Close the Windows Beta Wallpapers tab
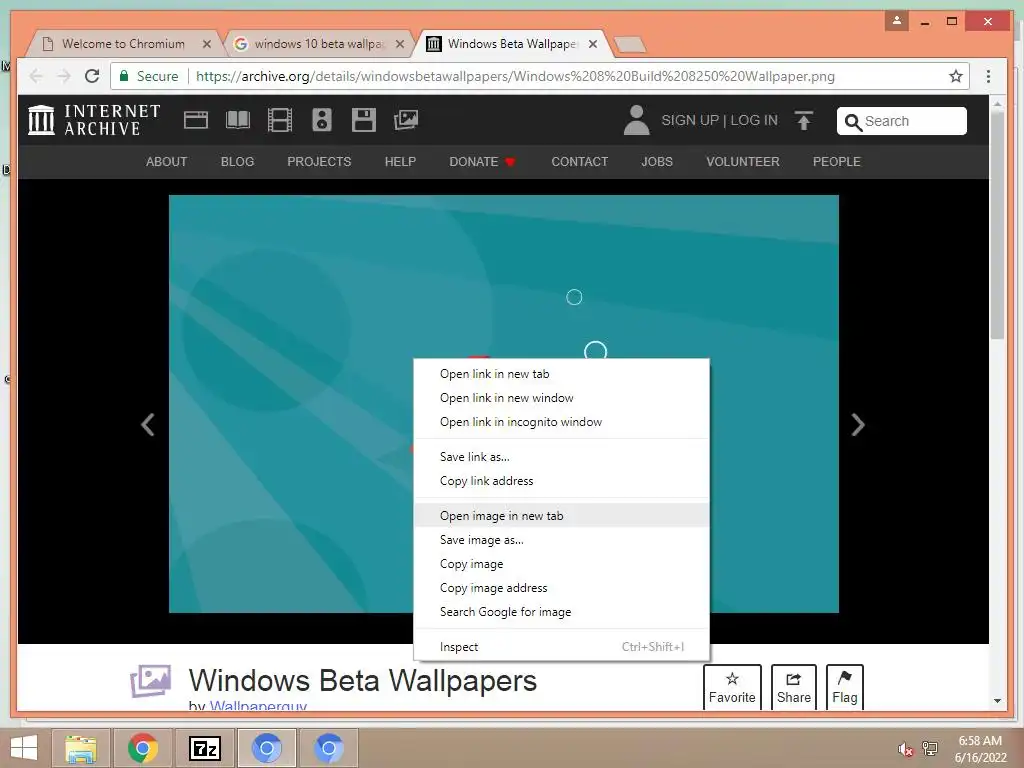The width and height of the screenshot is (1024, 768). tap(593, 44)
